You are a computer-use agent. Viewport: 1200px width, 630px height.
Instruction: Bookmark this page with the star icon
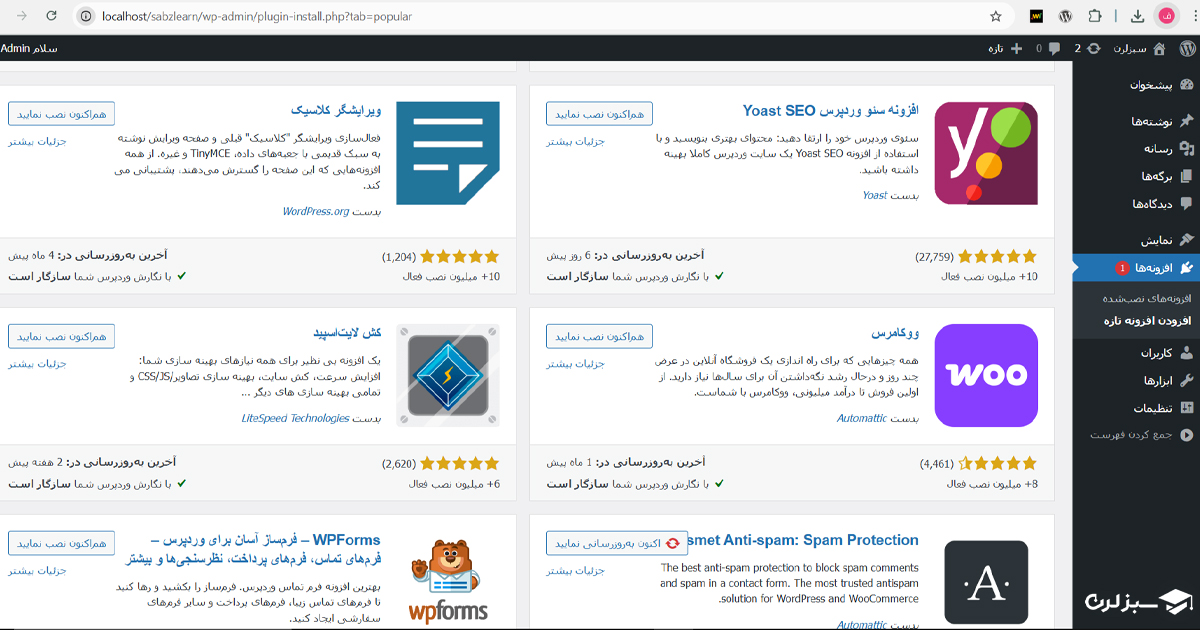pyautogui.click(x=995, y=16)
